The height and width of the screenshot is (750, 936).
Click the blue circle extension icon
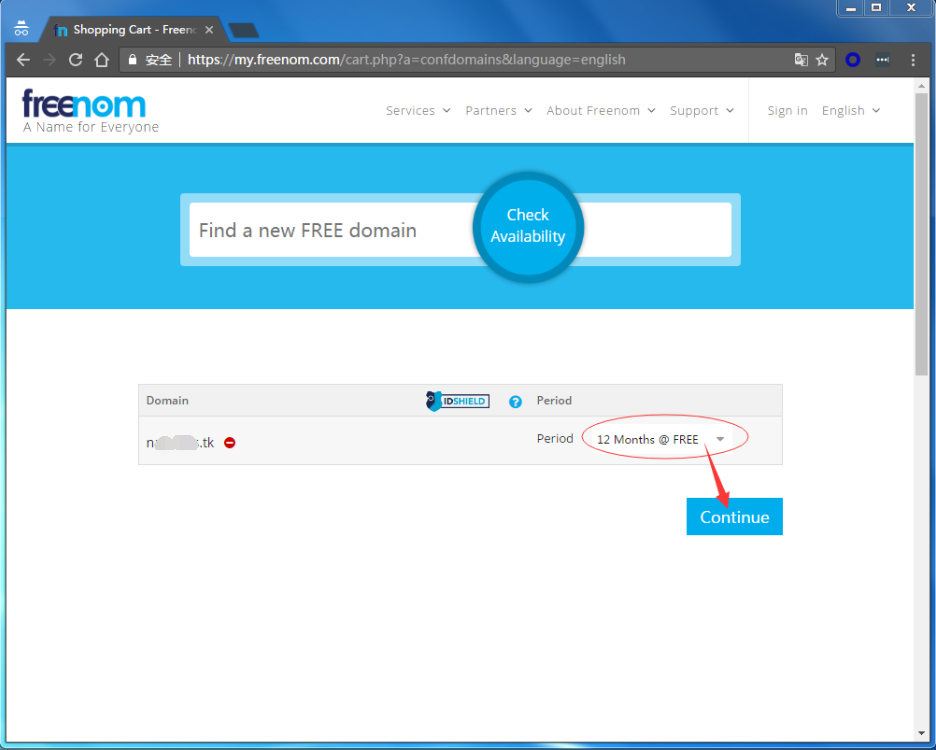tap(853, 60)
